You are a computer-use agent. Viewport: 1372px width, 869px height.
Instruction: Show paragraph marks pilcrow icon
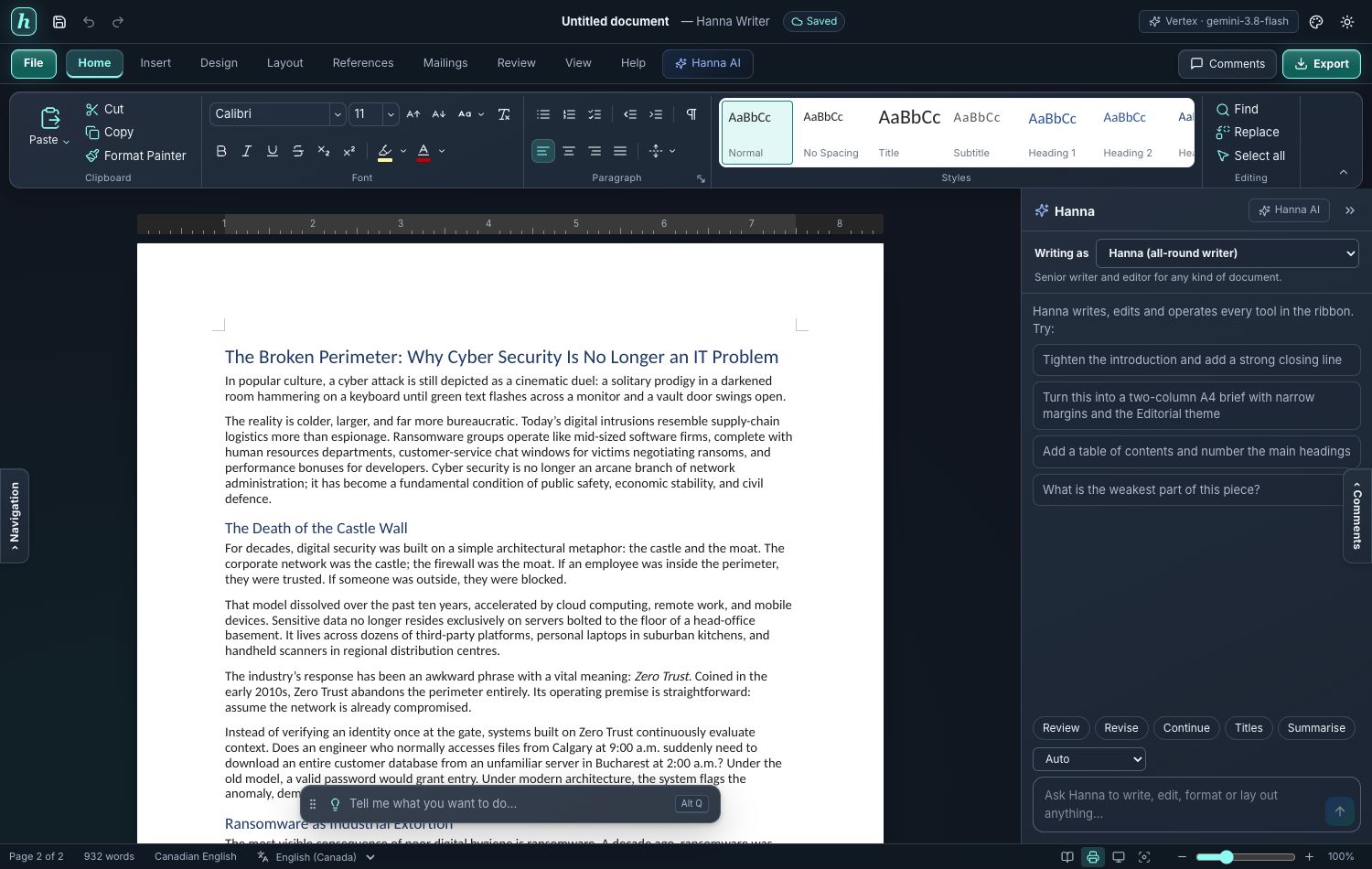691,114
